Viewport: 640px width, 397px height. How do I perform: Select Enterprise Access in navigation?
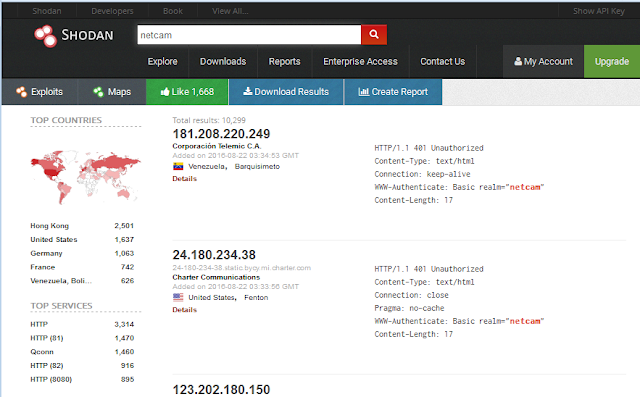click(360, 62)
